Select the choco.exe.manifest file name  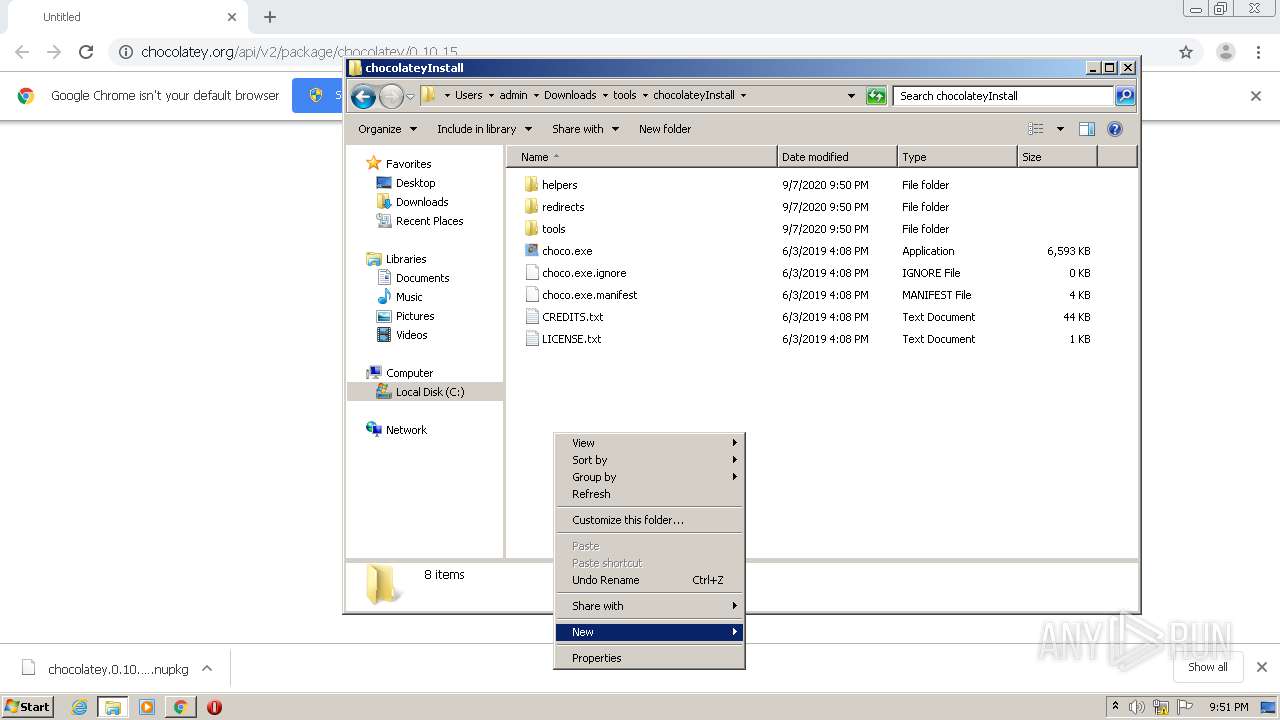coord(590,295)
